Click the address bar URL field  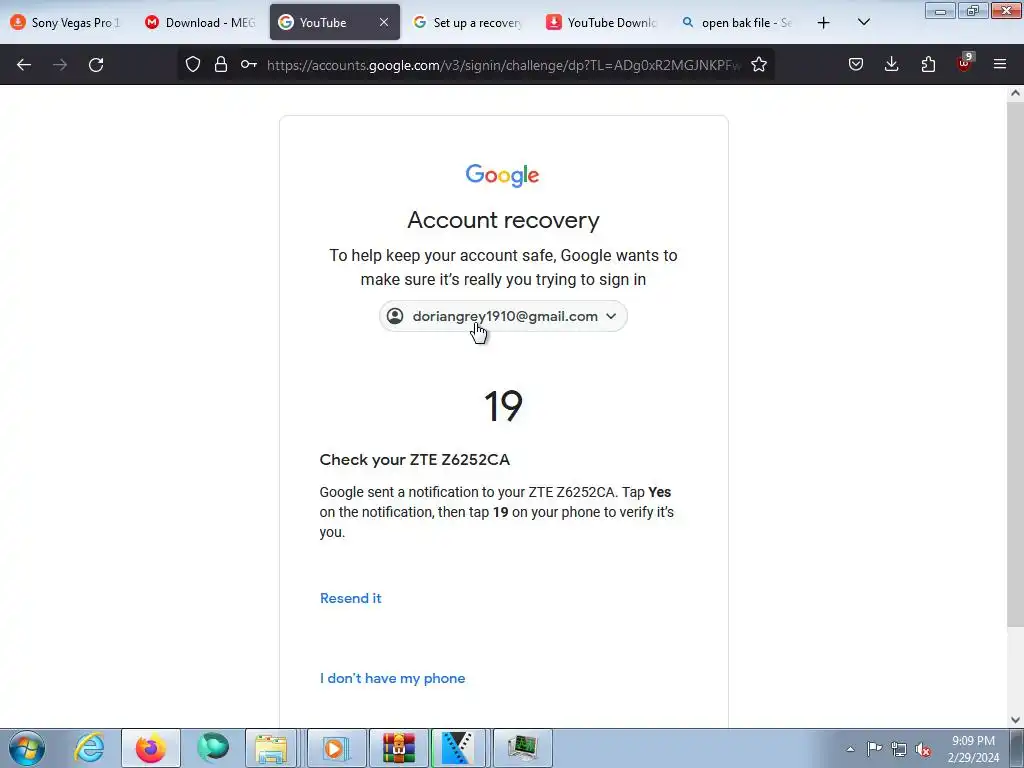pos(503,65)
